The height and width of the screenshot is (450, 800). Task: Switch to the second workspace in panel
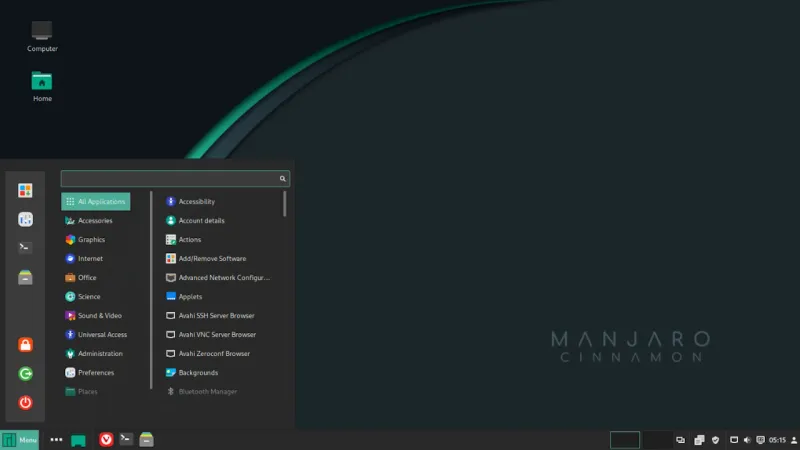pyautogui.click(x=657, y=440)
